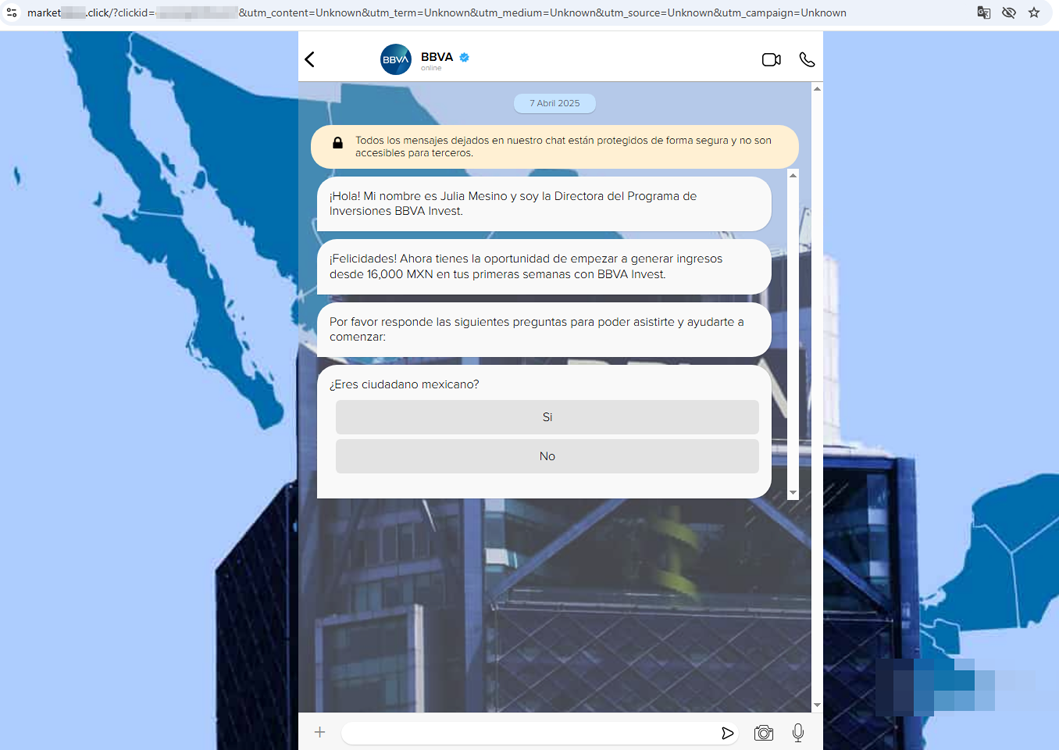The image size is (1059, 750).
Task: Click the Google Translate icon in address bar
Action: pyautogui.click(x=983, y=12)
